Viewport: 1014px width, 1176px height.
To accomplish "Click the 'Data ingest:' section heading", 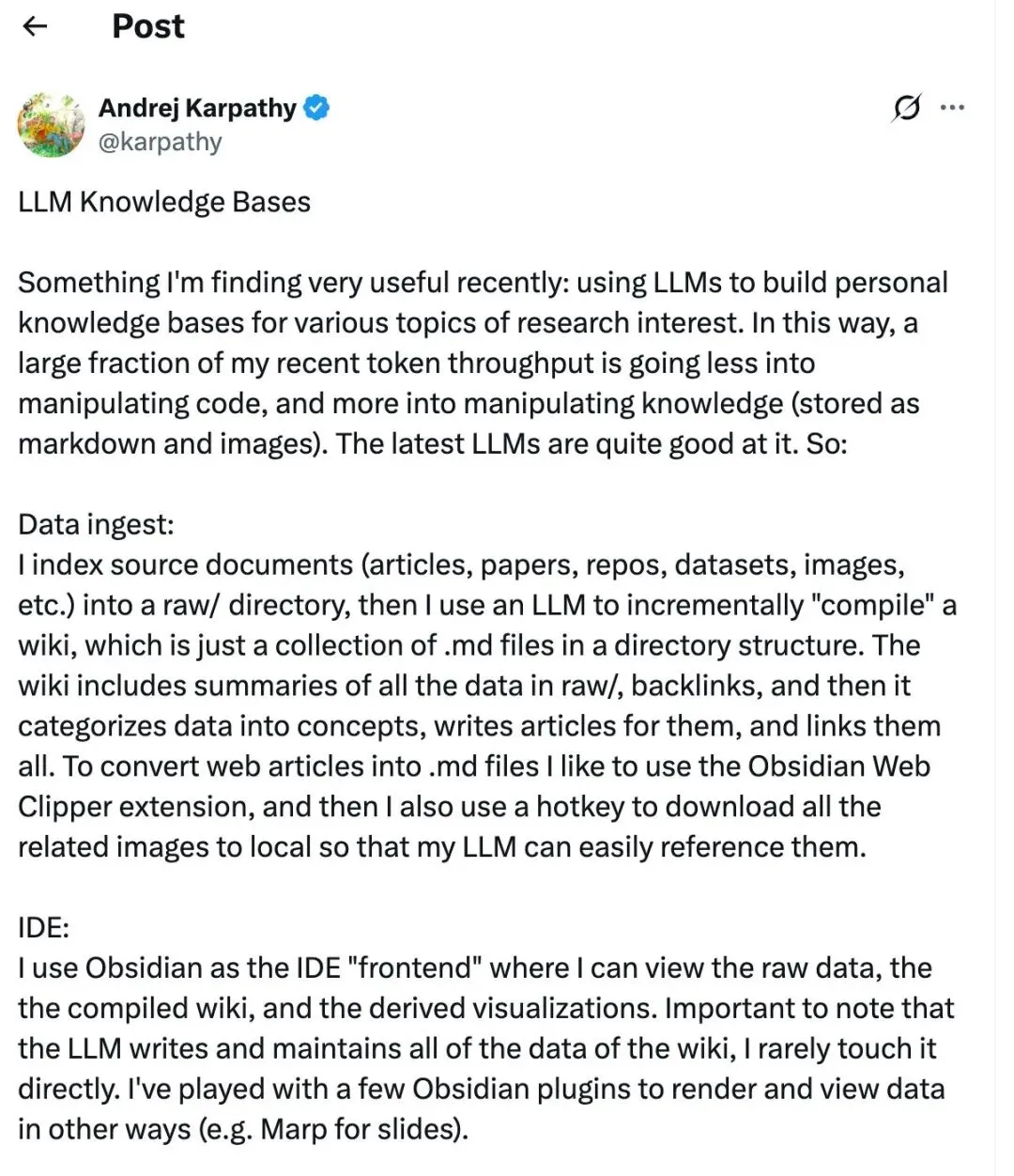I will (x=96, y=524).
